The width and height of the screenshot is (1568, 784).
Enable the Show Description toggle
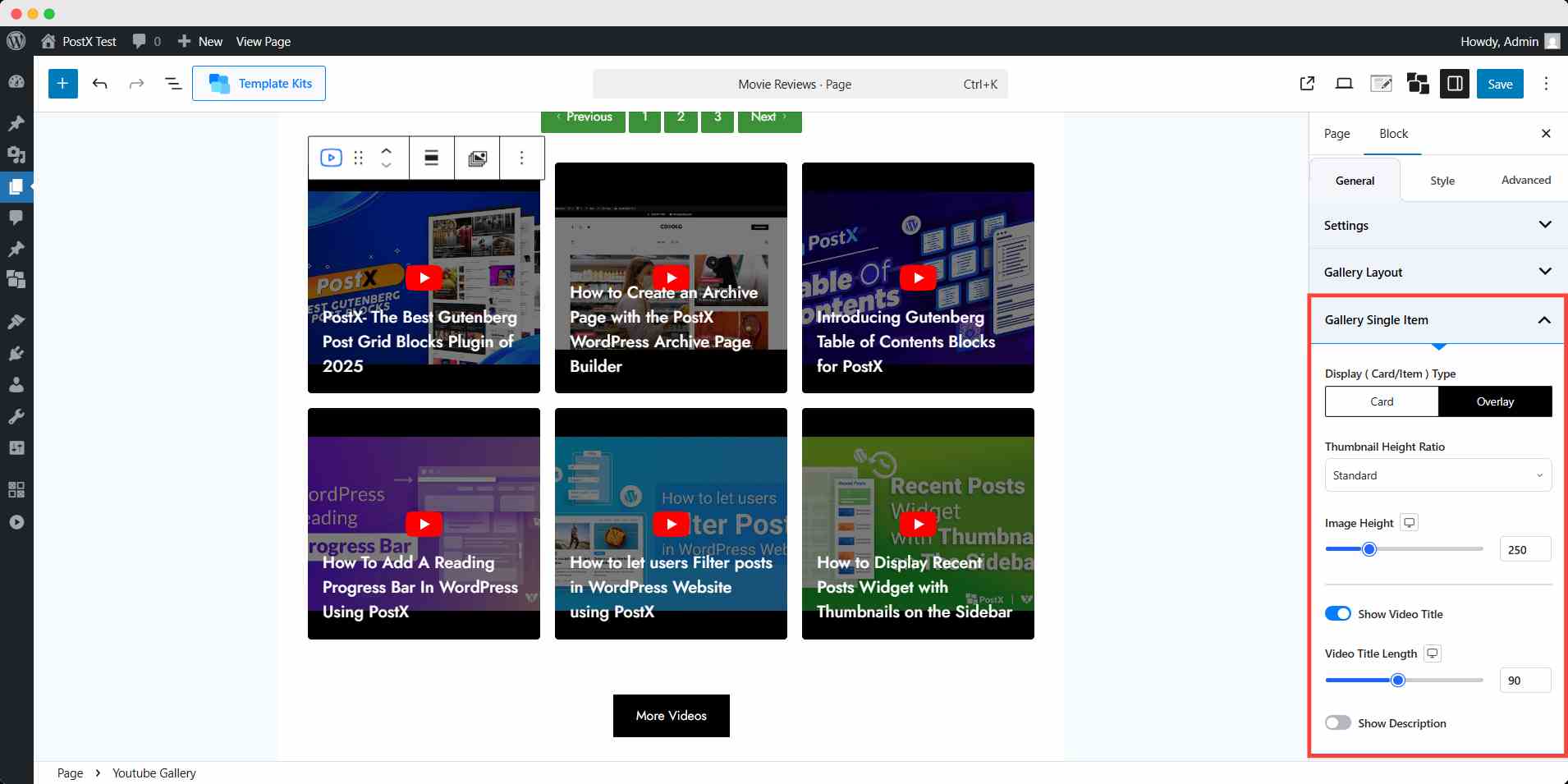pos(1337,723)
